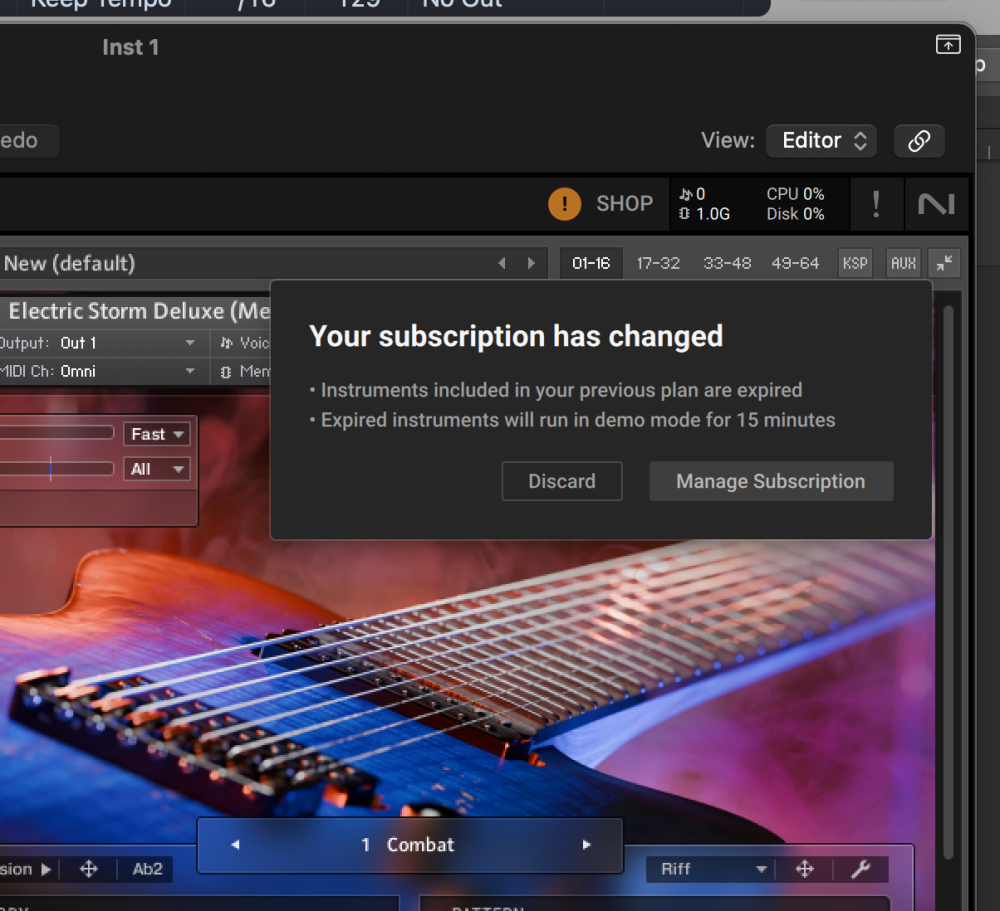Click next pattern arrow right of Combat
The height and width of the screenshot is (911, 1000).
coord(587,845)
